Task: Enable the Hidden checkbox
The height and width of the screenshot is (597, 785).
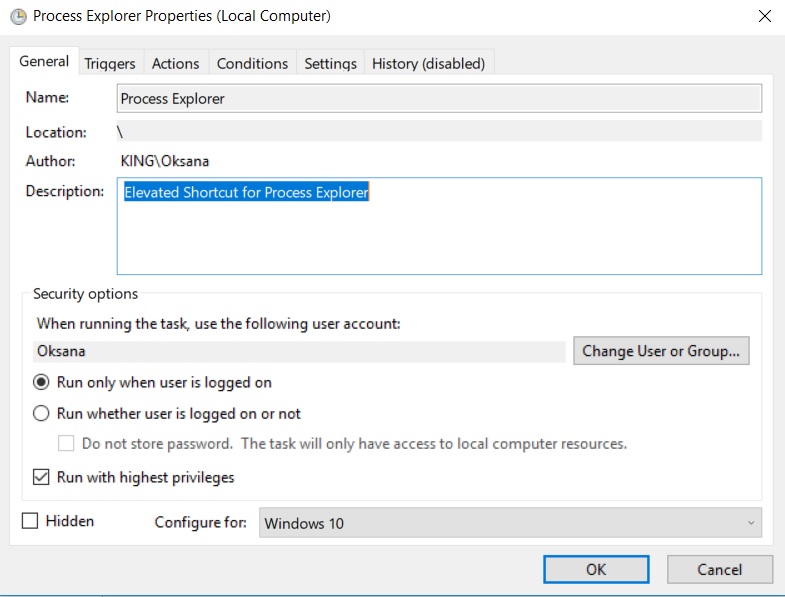Action: 30,521
